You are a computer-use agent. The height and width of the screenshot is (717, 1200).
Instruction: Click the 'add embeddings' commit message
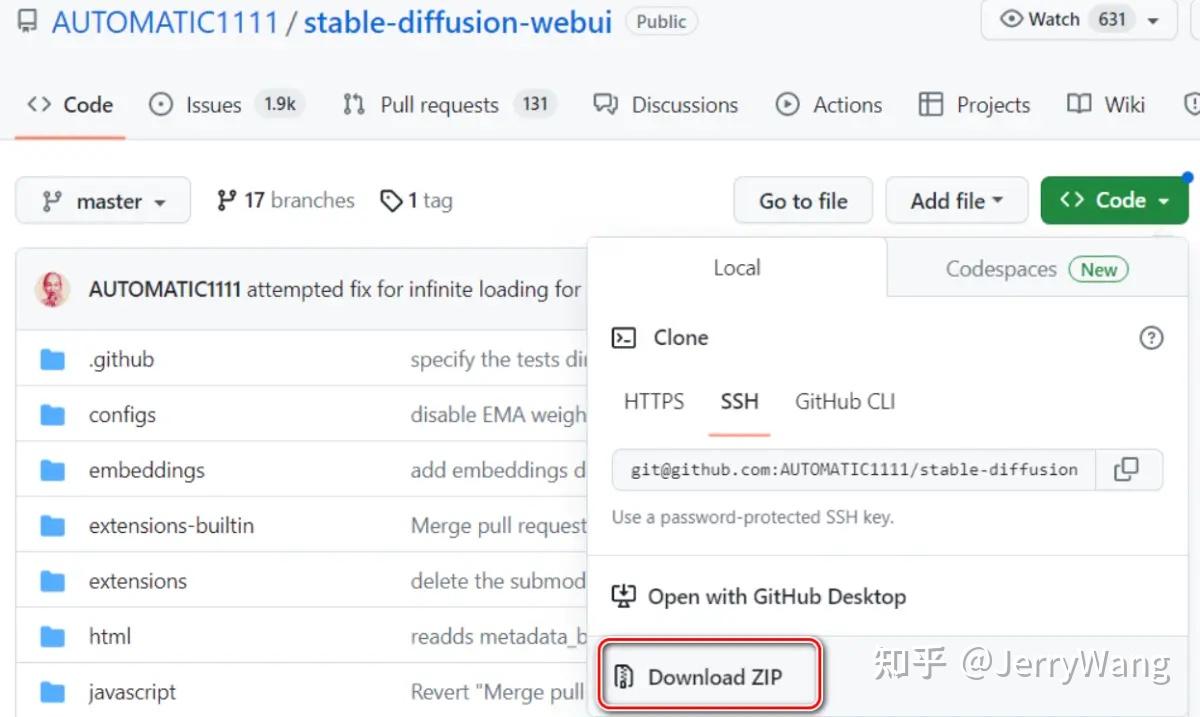point(498,470)
